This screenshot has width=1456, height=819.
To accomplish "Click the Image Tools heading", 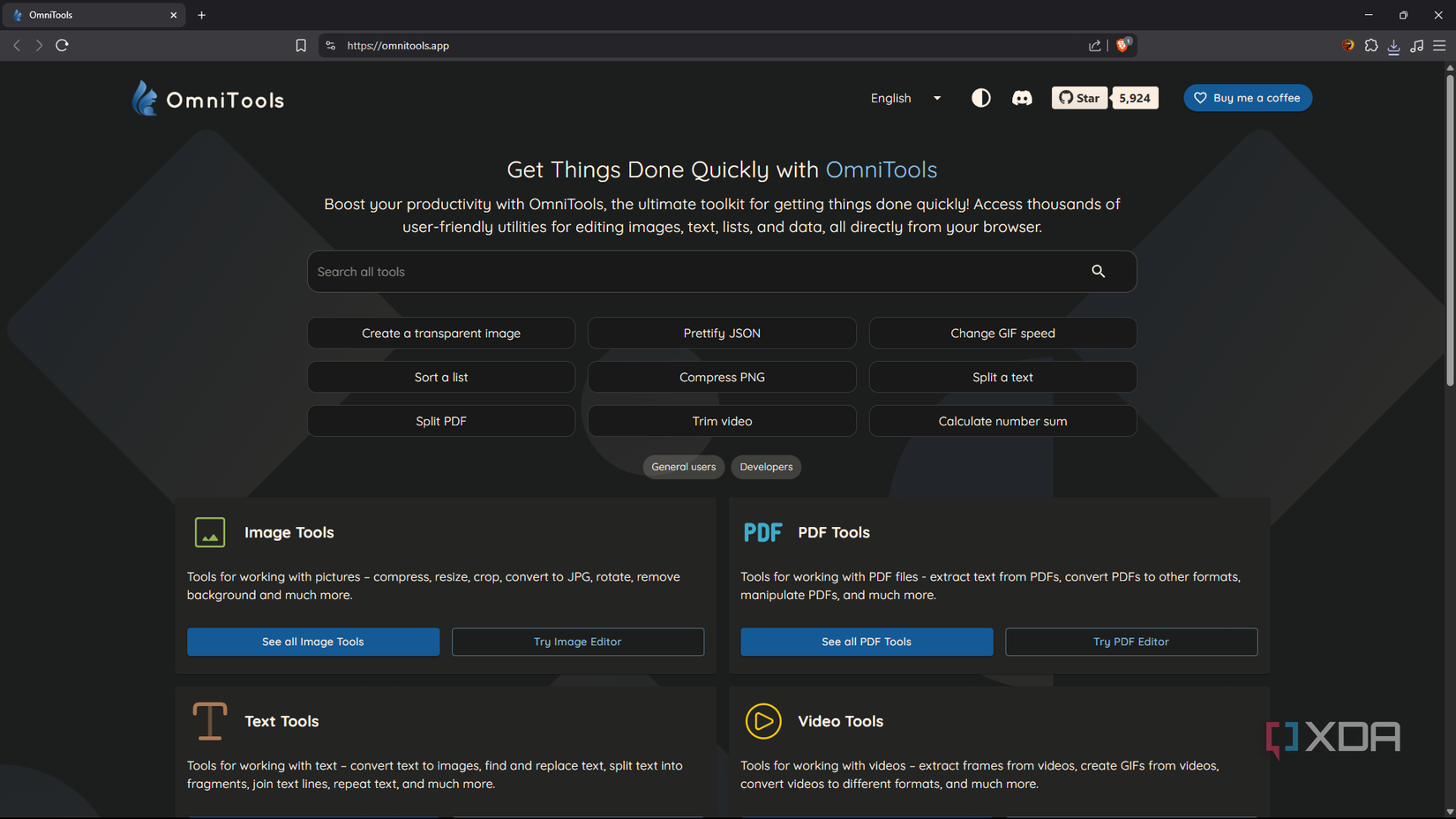I will tap(289, 532).
